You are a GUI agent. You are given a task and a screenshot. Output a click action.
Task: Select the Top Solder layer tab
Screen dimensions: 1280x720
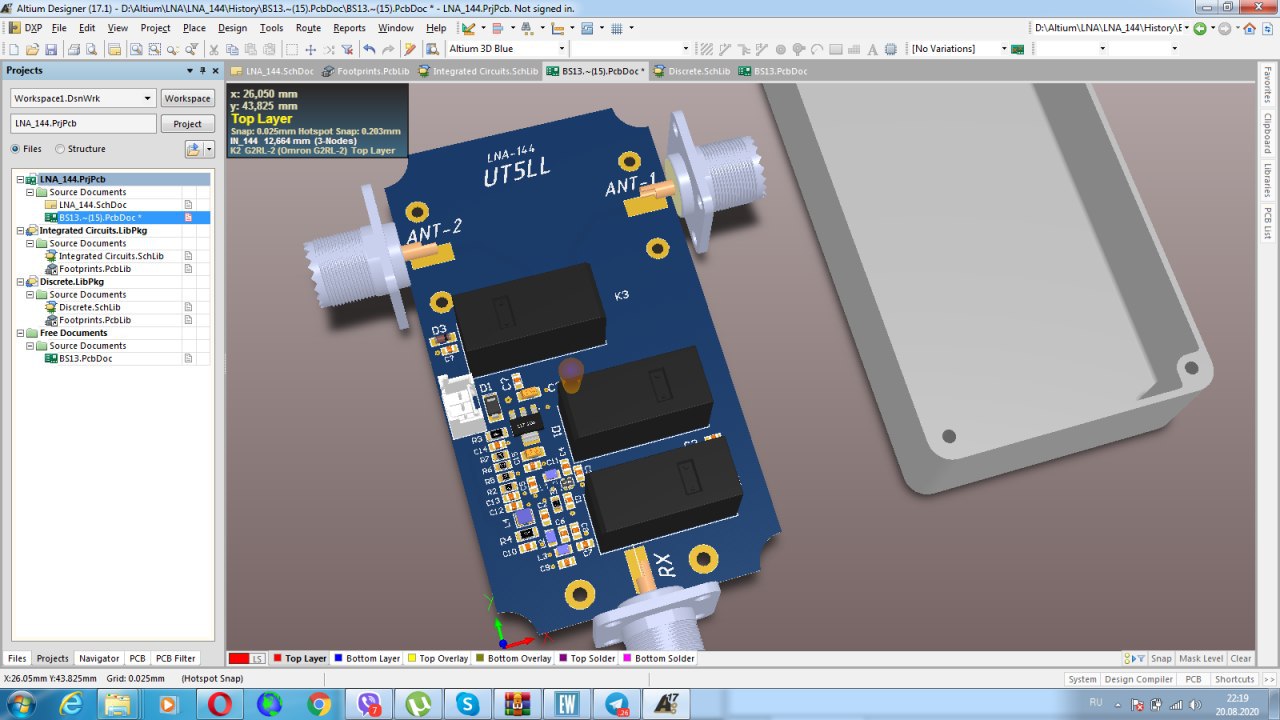588,658
